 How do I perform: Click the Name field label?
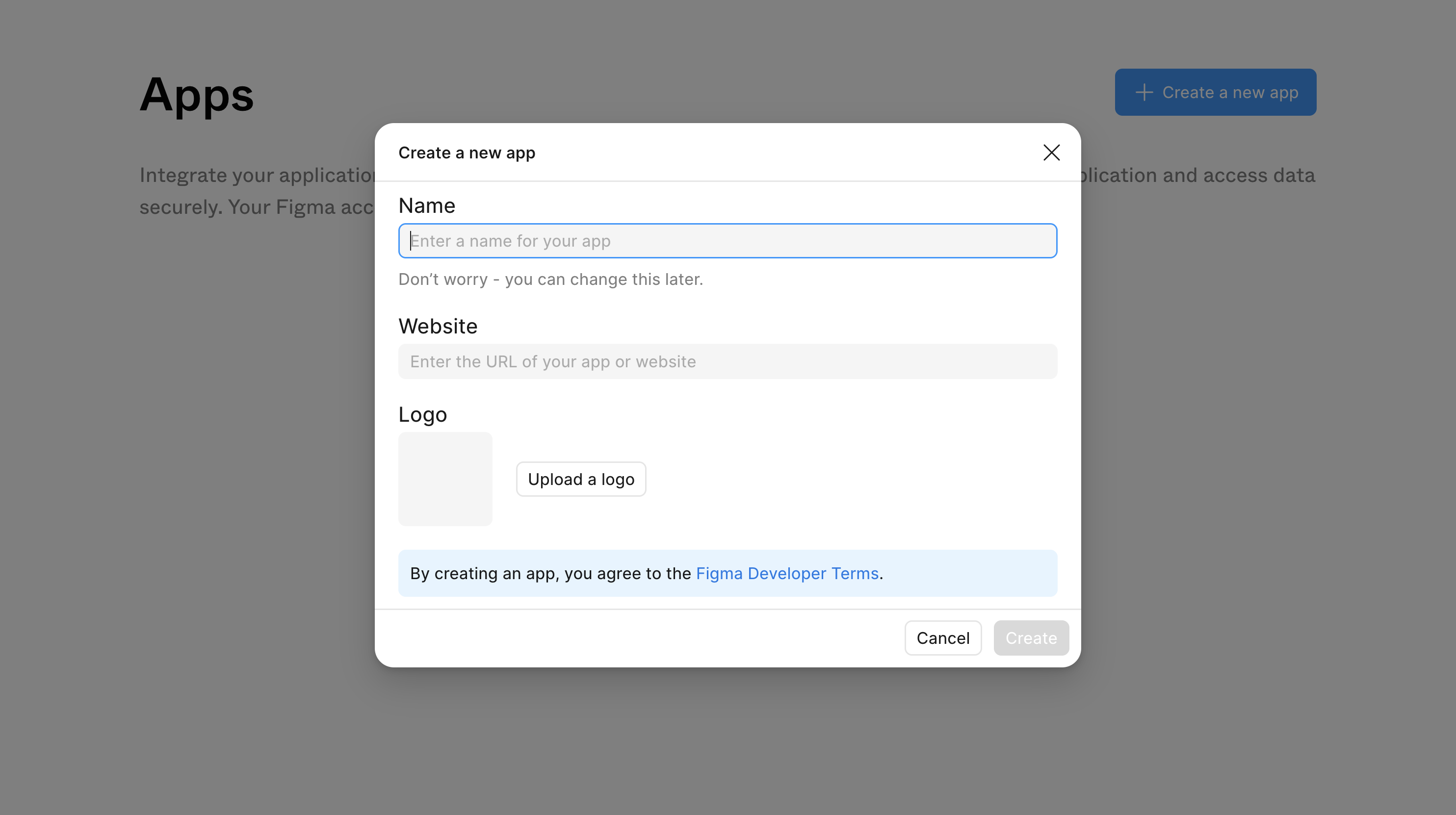[427, 206]
